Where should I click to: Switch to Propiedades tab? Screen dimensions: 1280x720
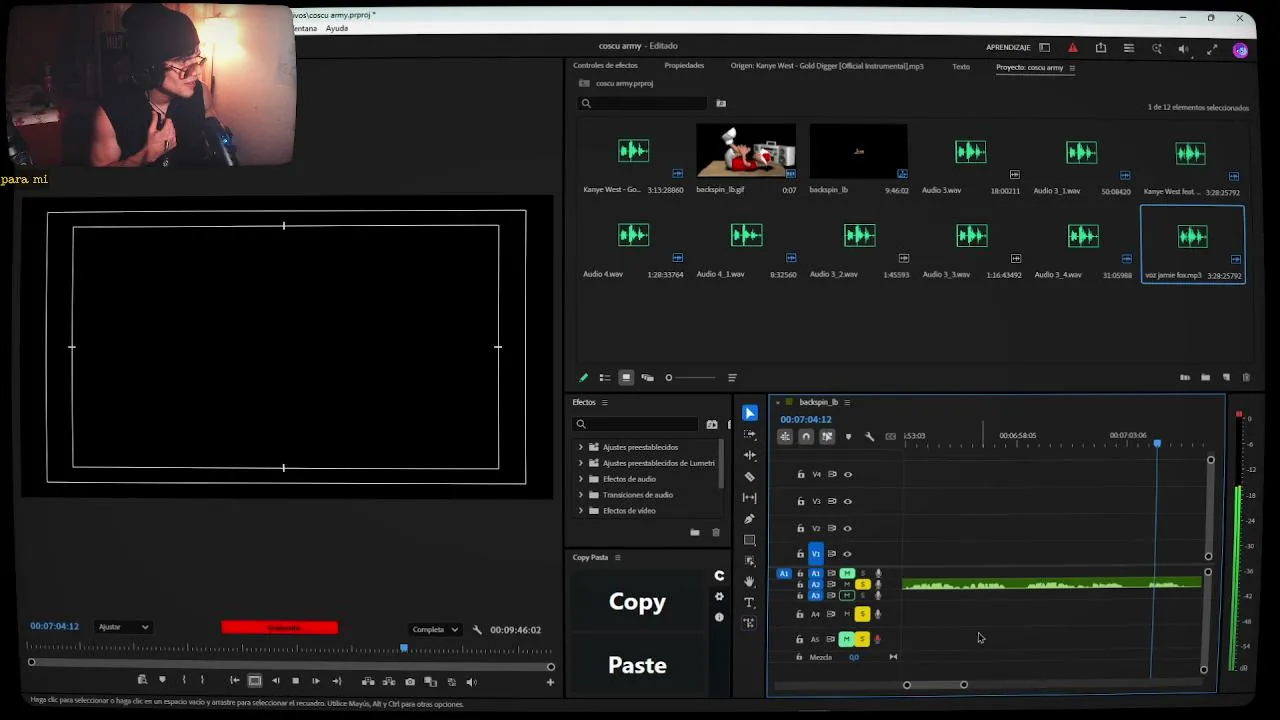(684, 66)
